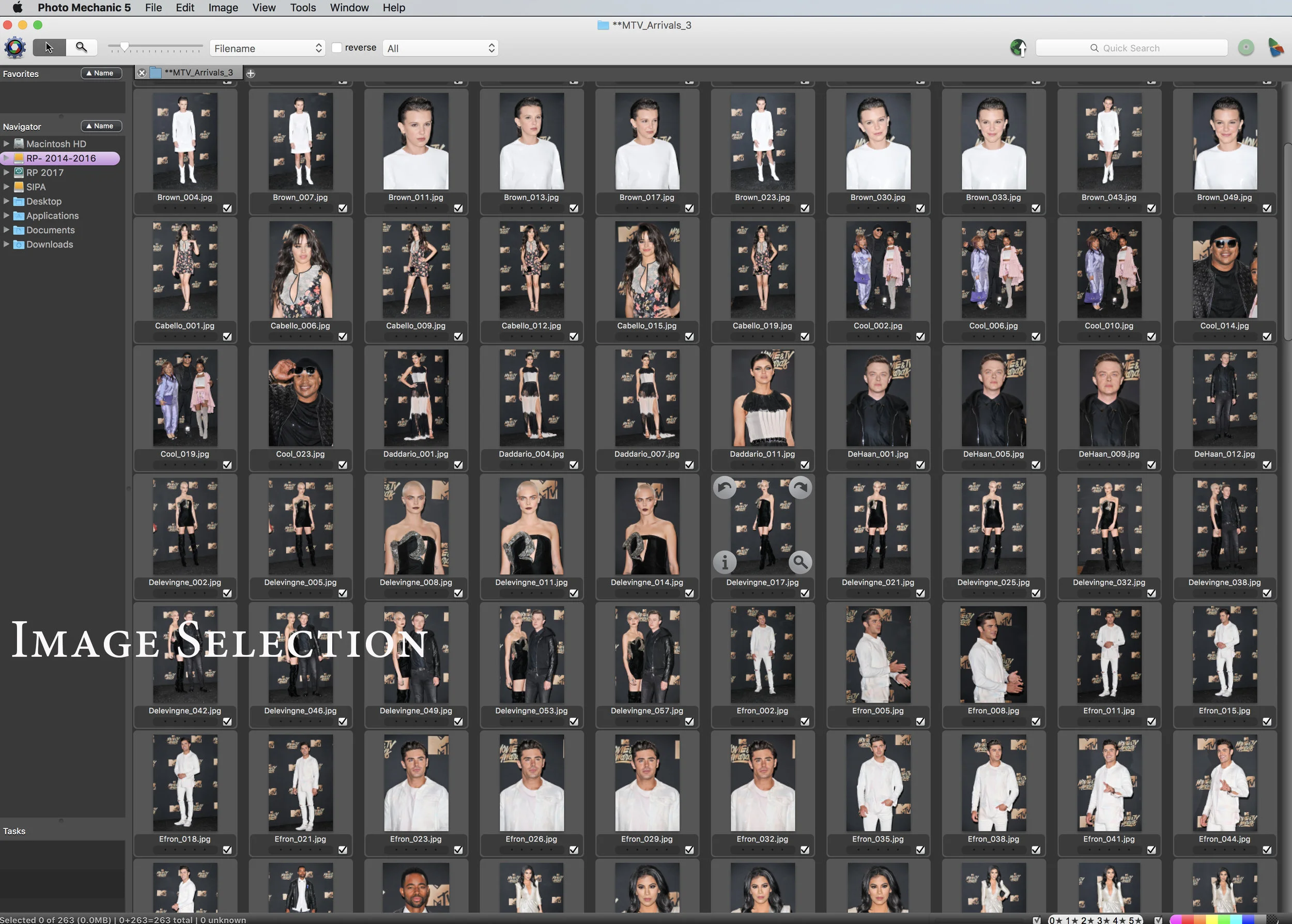
Task: Expand RP- 2014-2016 in Navigator
Action: point(6,158)
